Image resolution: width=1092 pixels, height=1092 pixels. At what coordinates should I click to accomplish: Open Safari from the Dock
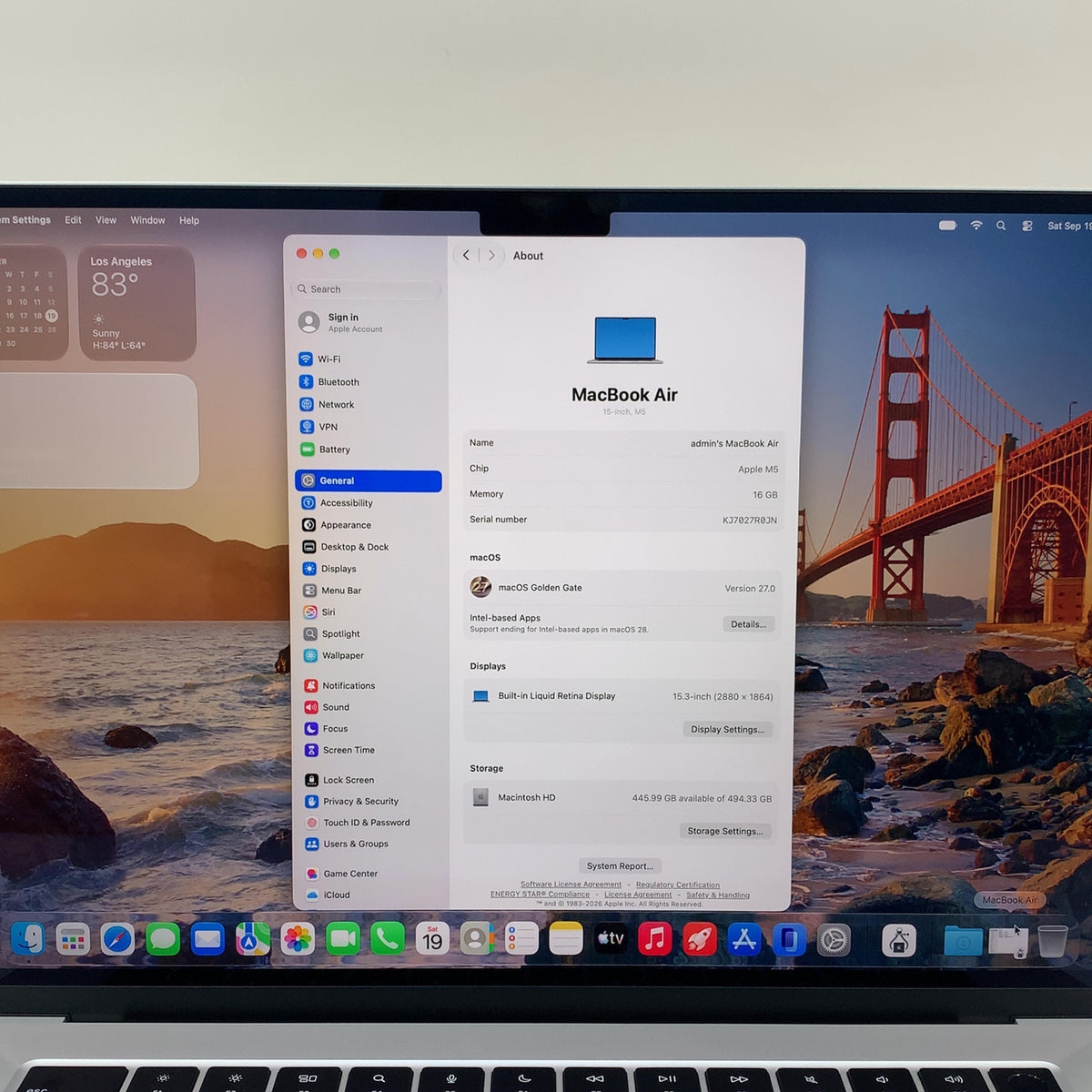point(117,939)
